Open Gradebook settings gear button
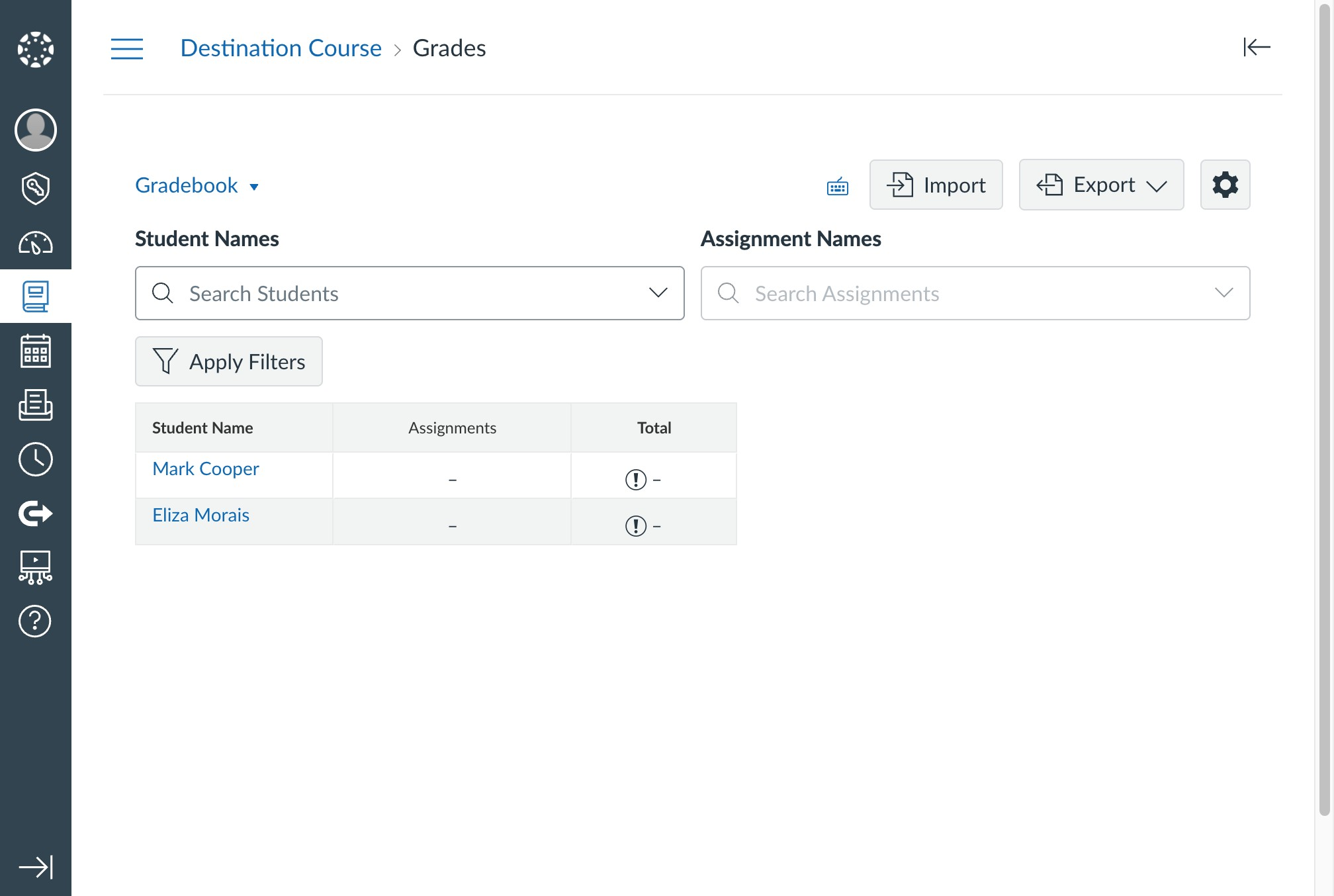The image size is (1334, 896). [1225, 185]
